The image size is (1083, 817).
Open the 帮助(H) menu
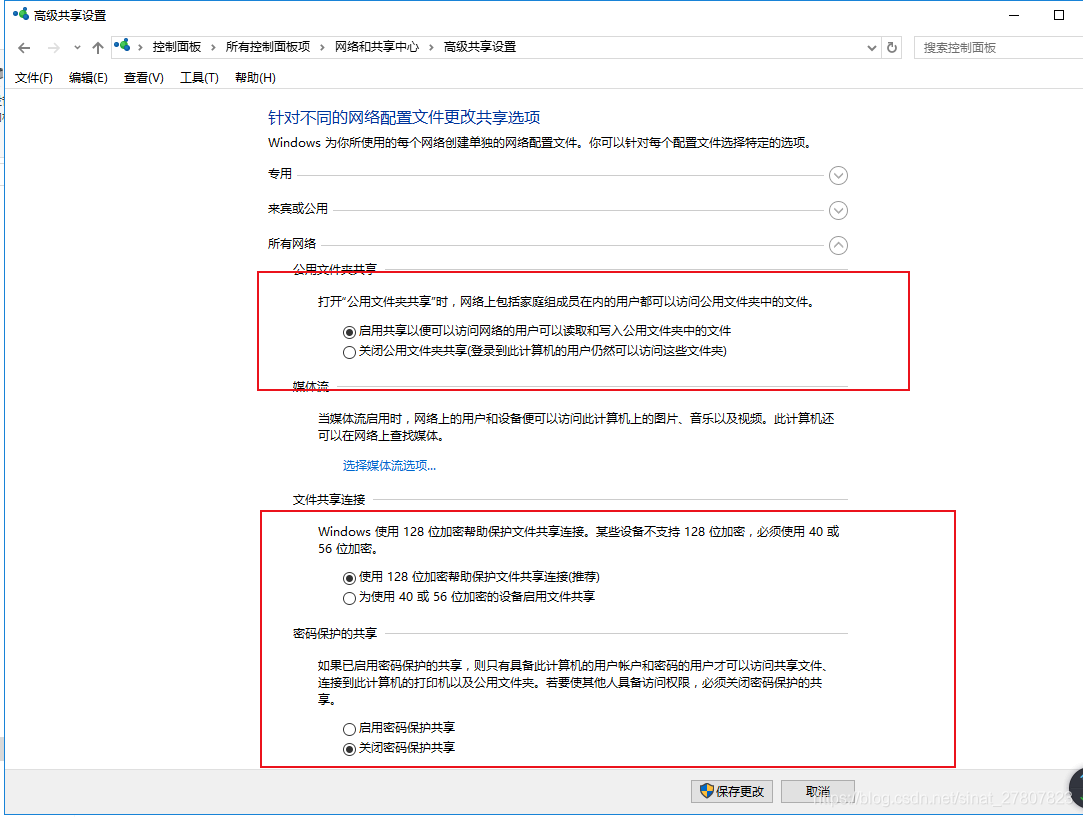coord(255,77)
